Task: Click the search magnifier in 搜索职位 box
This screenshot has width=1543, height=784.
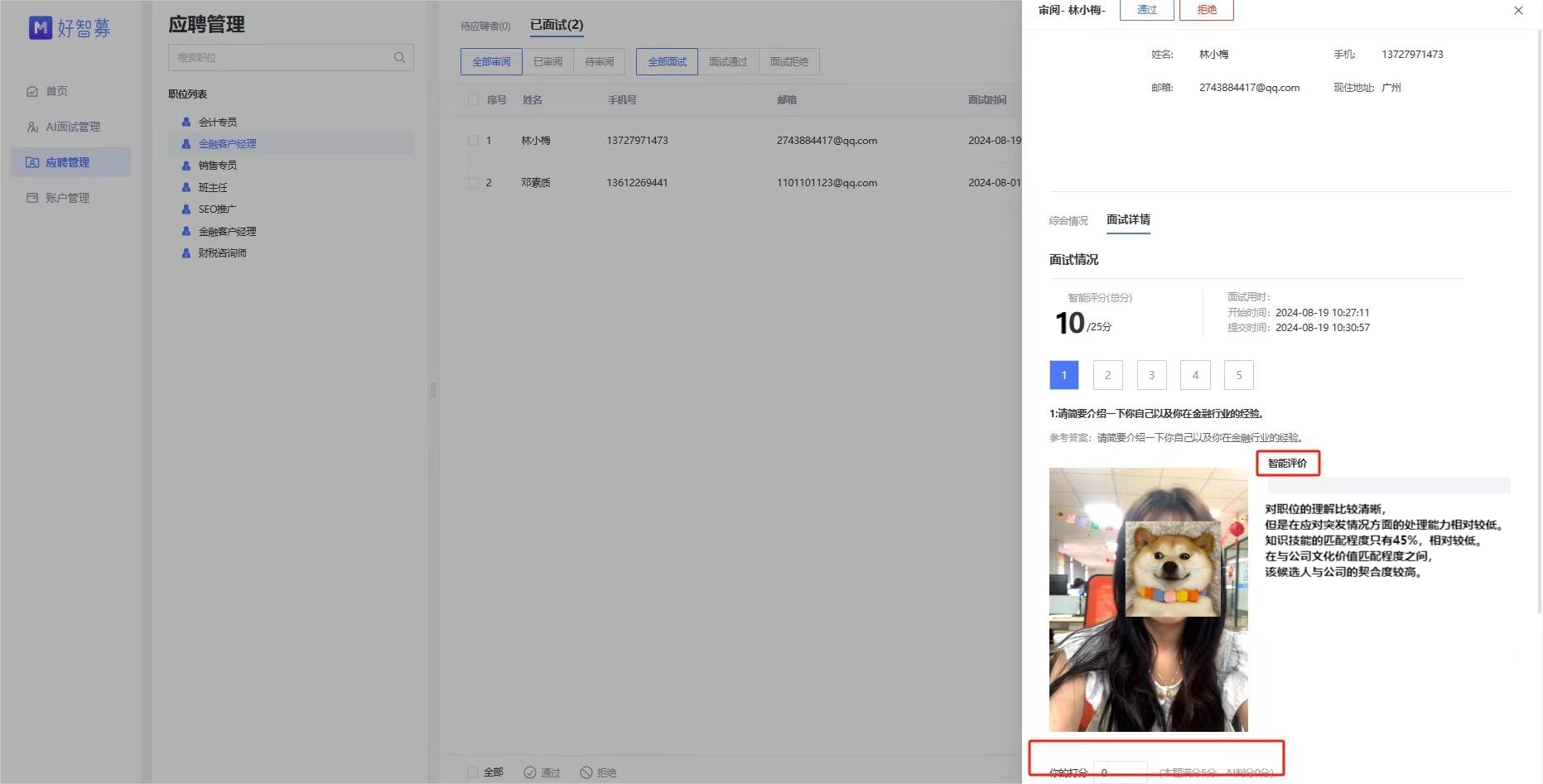Action: (399, 58)
